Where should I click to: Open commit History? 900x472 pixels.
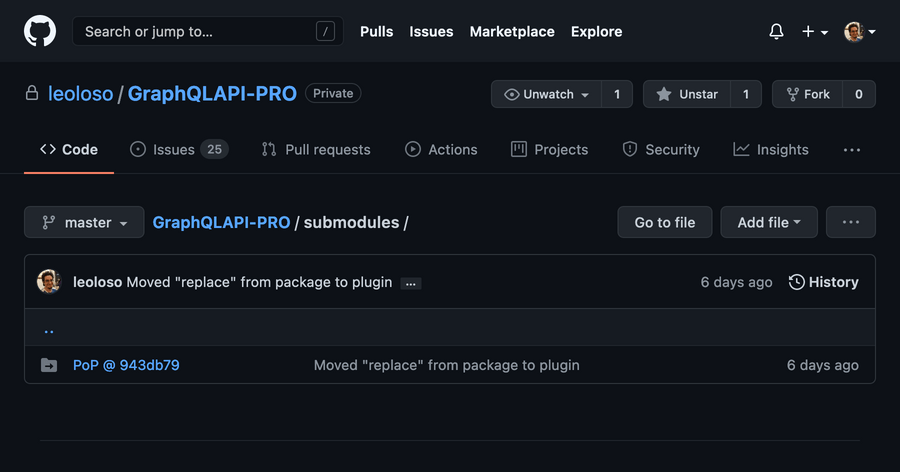pyautogui.click(x=824, y=282)
